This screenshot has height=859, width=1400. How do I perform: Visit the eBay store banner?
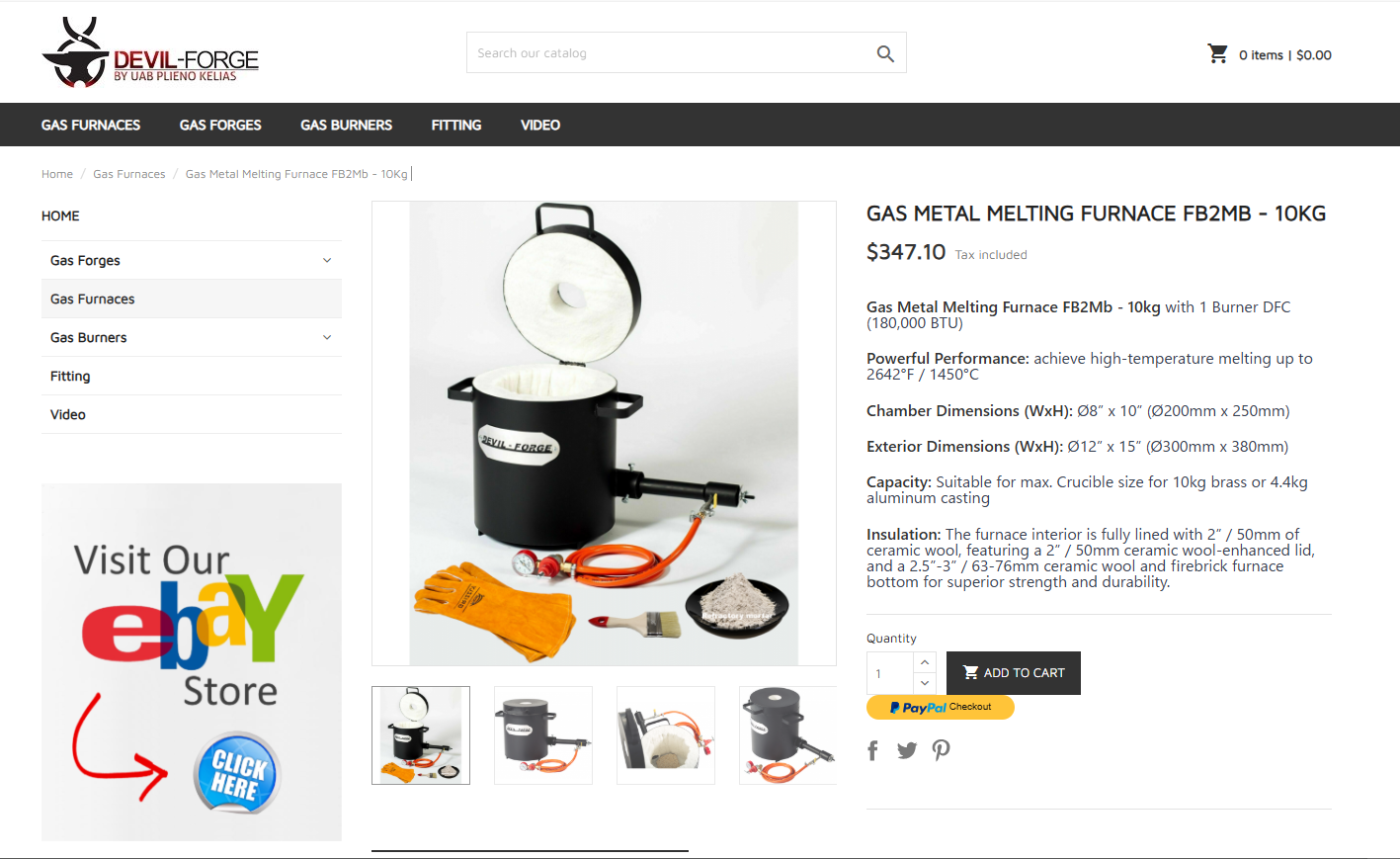192,662
